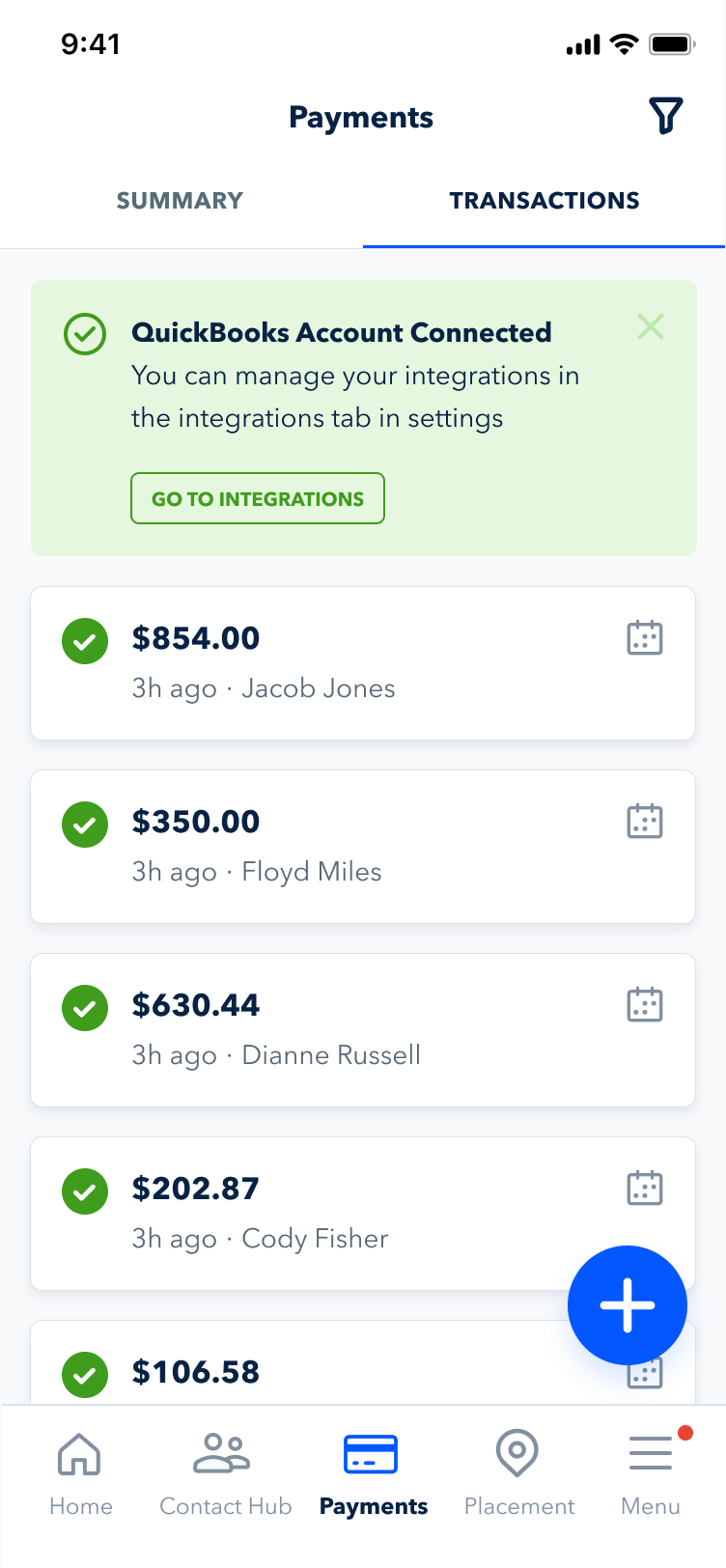Screen dimensions: 726x1568
Task: Open calendar icon on $202.87 payment
Action: click(645, 1188)
